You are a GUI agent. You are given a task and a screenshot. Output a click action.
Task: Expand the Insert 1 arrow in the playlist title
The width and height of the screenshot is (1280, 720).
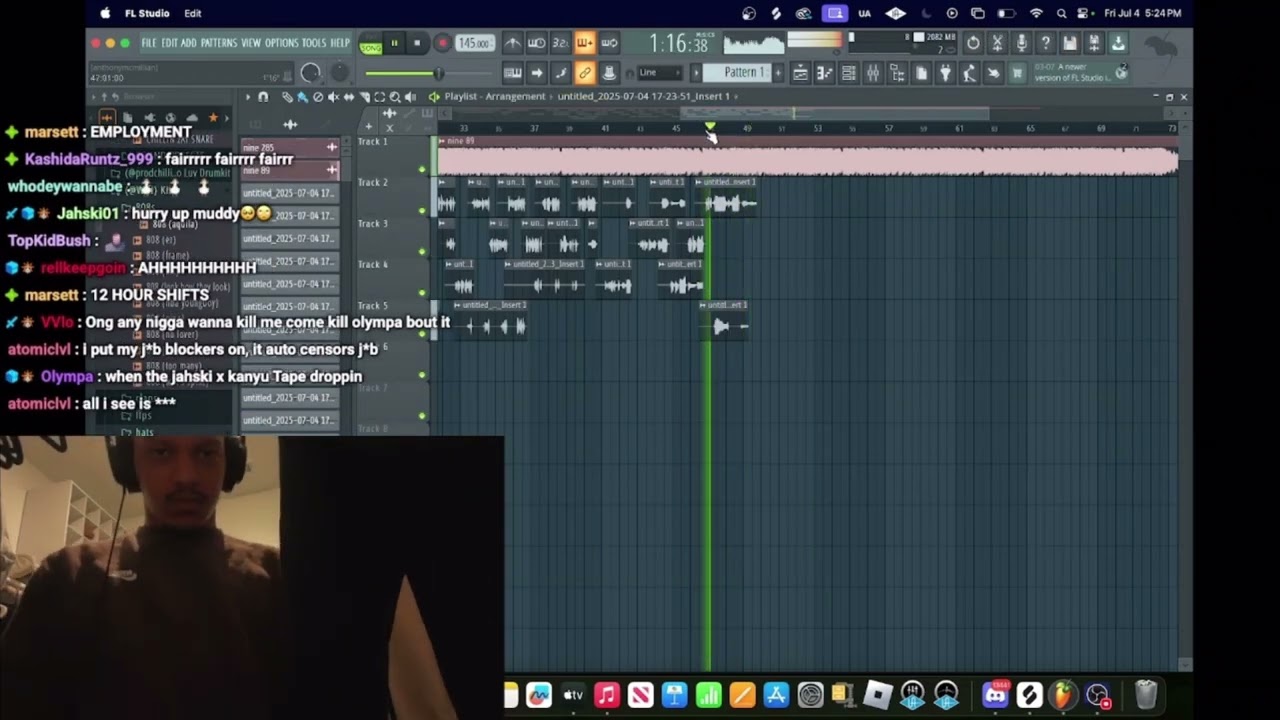click(736, 96)
